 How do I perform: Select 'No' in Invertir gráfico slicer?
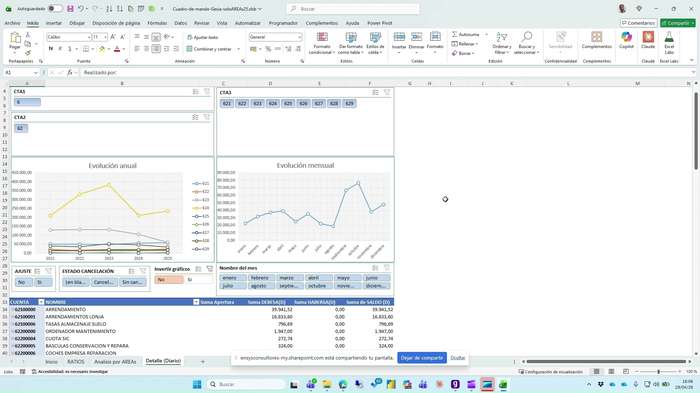pos(169,280)
